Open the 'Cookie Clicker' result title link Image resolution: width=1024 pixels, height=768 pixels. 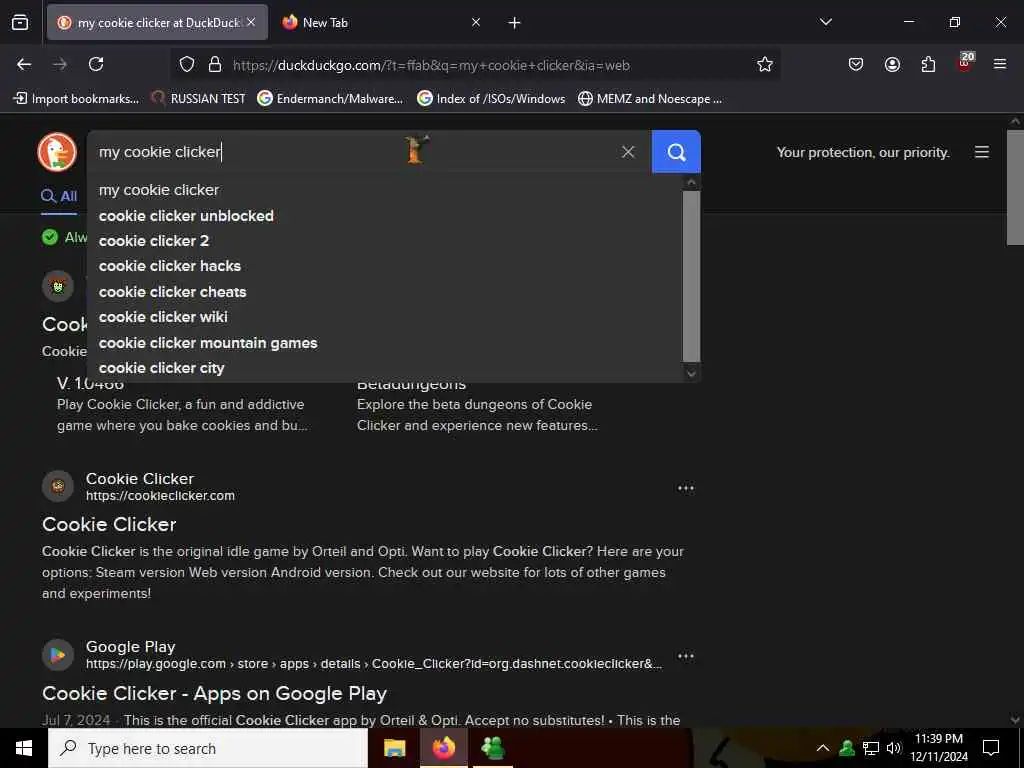[109, 524]
